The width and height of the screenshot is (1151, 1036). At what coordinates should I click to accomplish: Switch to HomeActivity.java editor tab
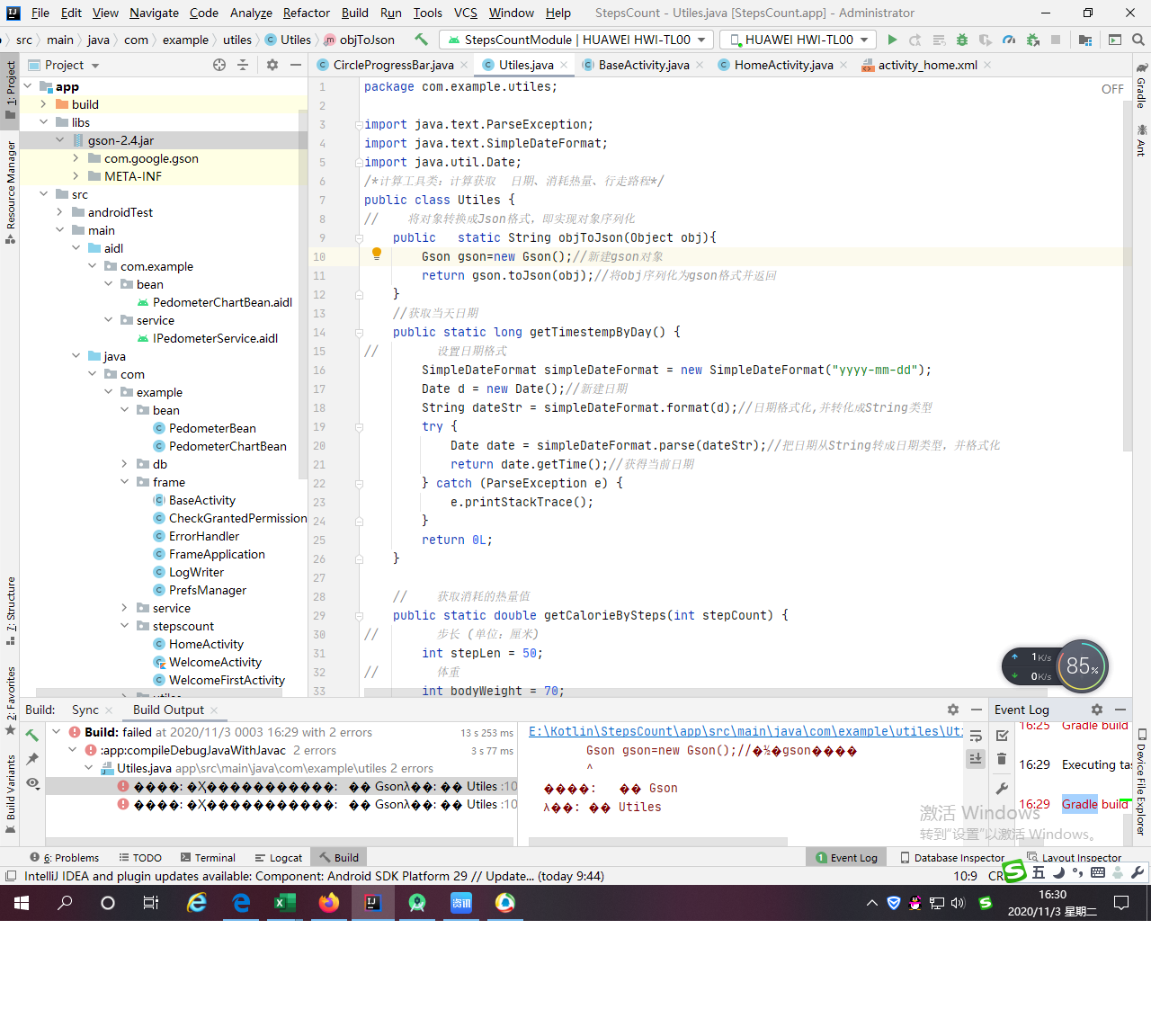[783, 65]
